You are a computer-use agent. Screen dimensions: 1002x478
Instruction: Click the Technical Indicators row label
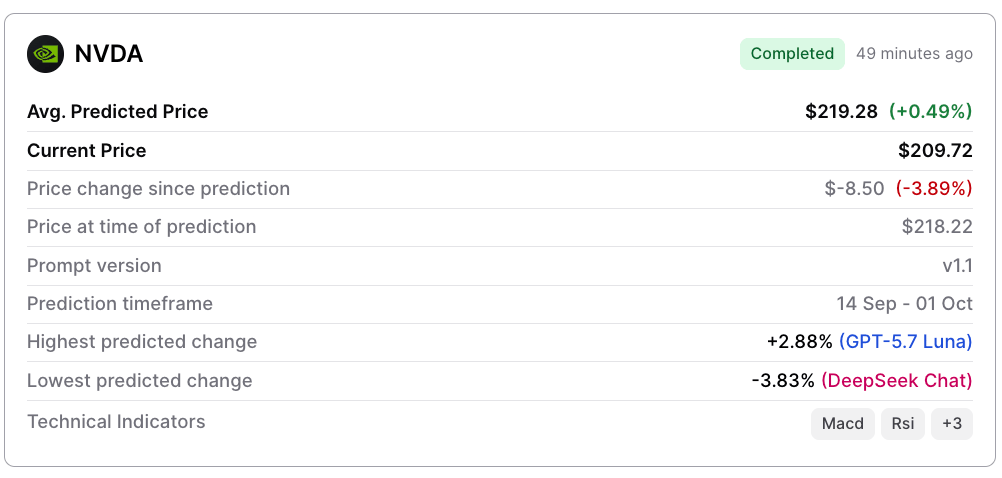coord(116,422)
